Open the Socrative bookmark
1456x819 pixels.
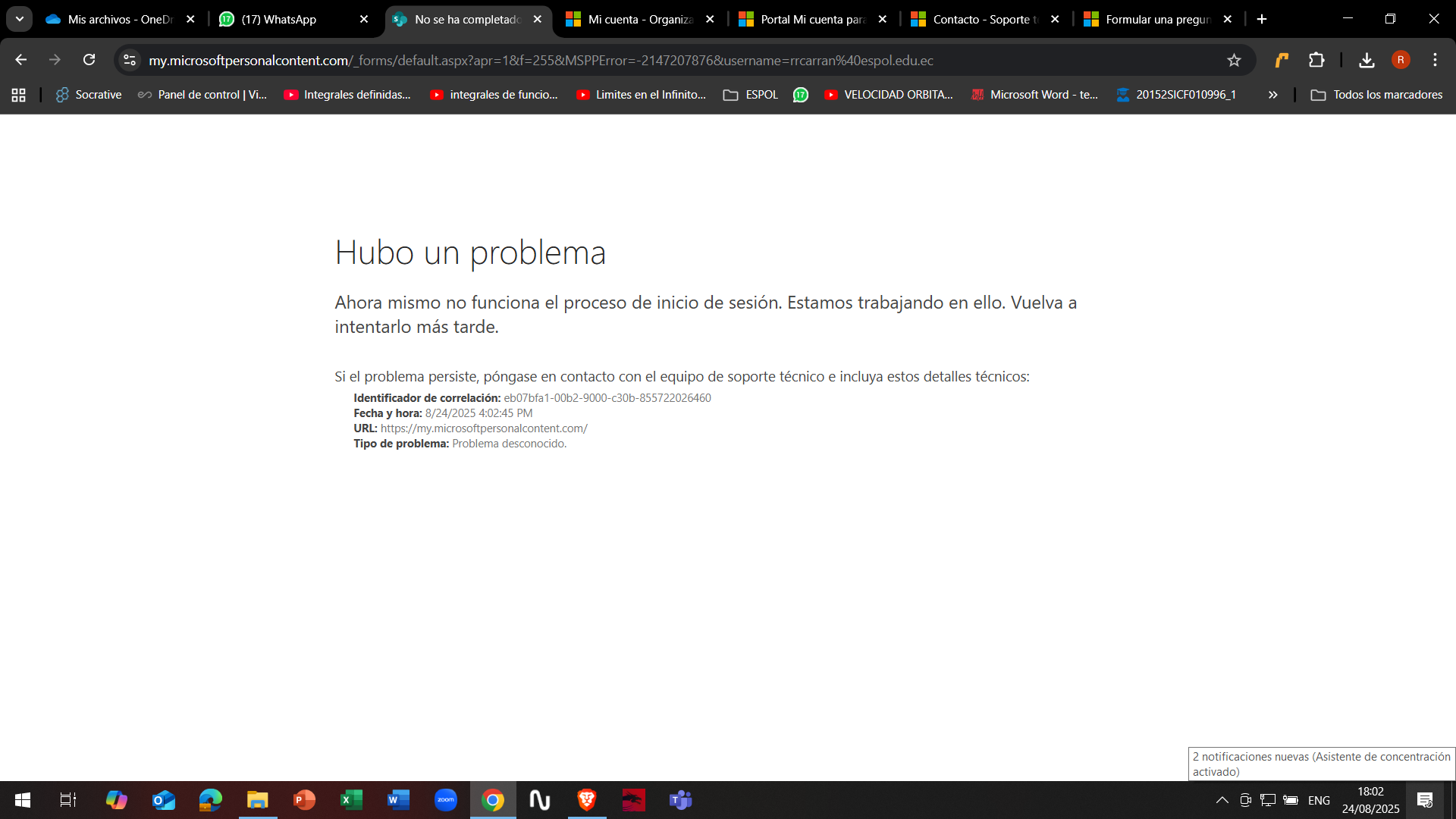pyautogui.click(x=89, y=95)
